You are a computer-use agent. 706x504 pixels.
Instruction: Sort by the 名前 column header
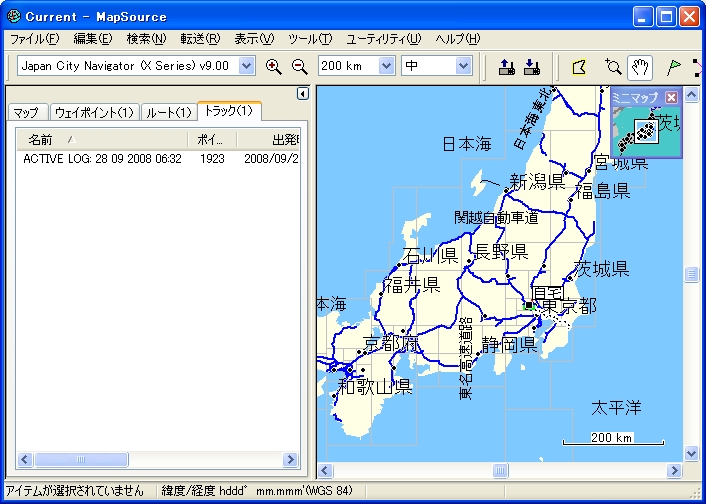(102, 140)
